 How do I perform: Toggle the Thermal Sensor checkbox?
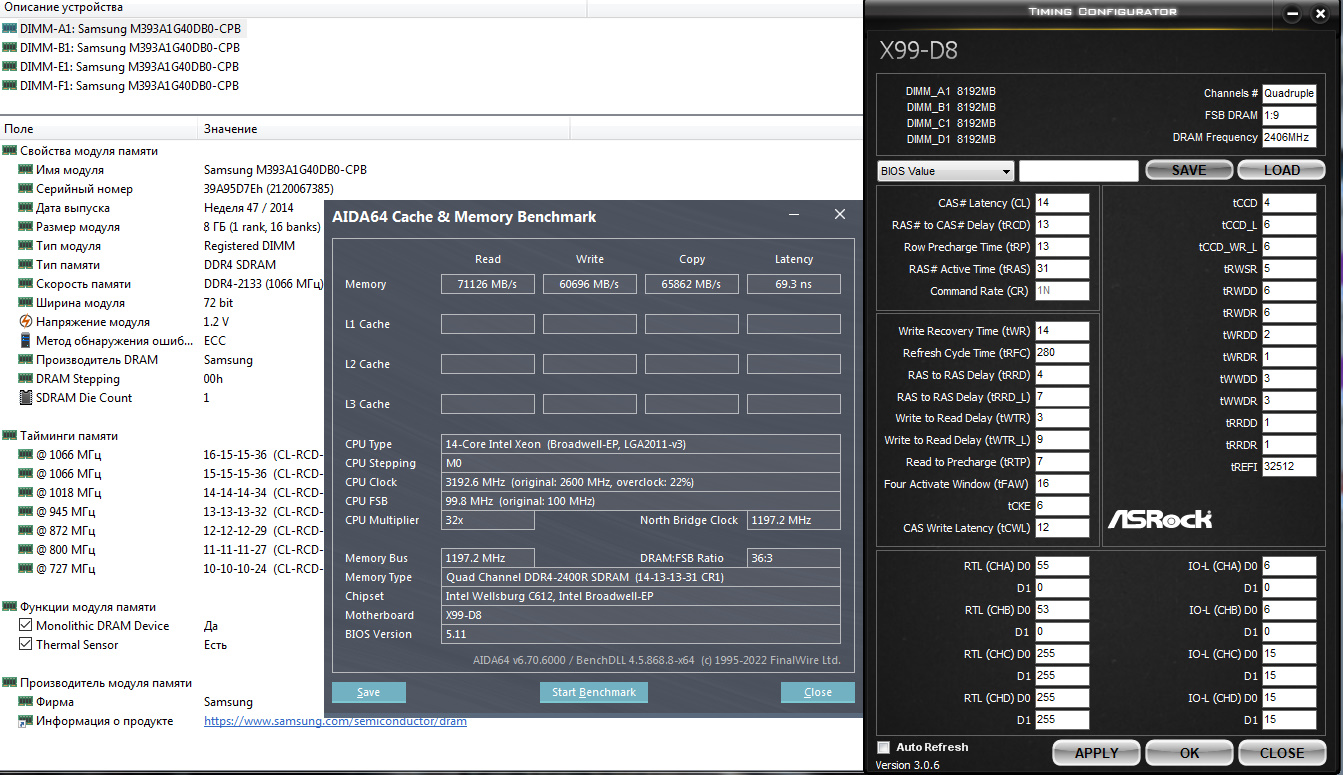click(x=26, y=645)
